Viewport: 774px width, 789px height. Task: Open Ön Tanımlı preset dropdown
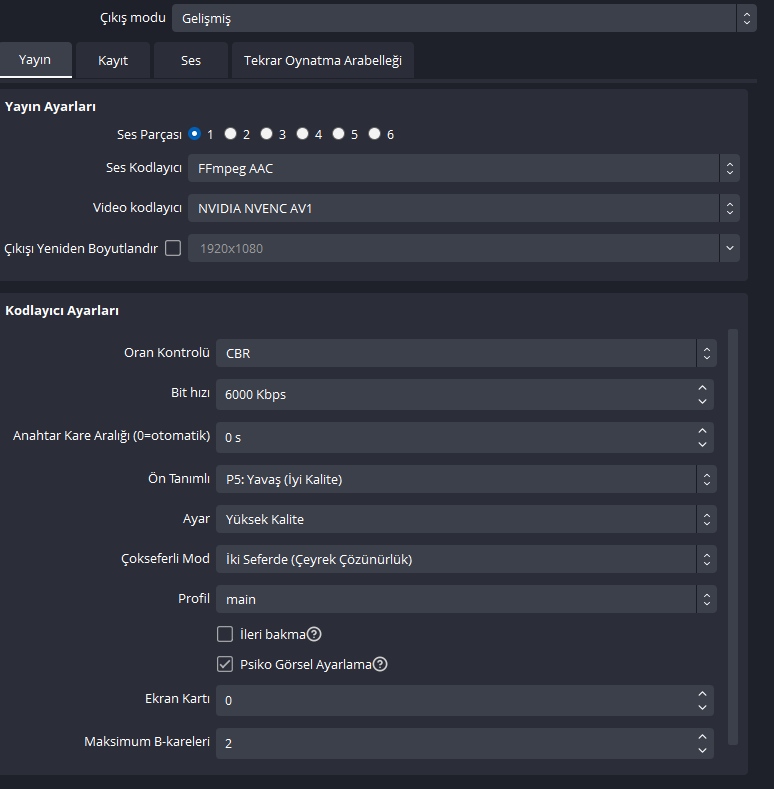(x=464, y=479)
